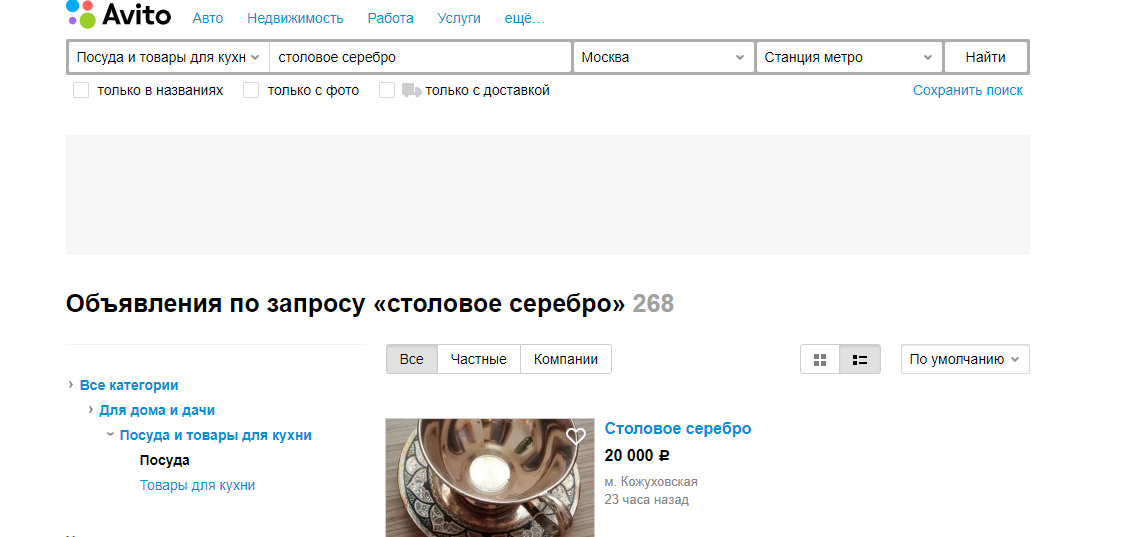Open 'Работа' top menu
This screenshot has height=537, width=1122.
390,19
